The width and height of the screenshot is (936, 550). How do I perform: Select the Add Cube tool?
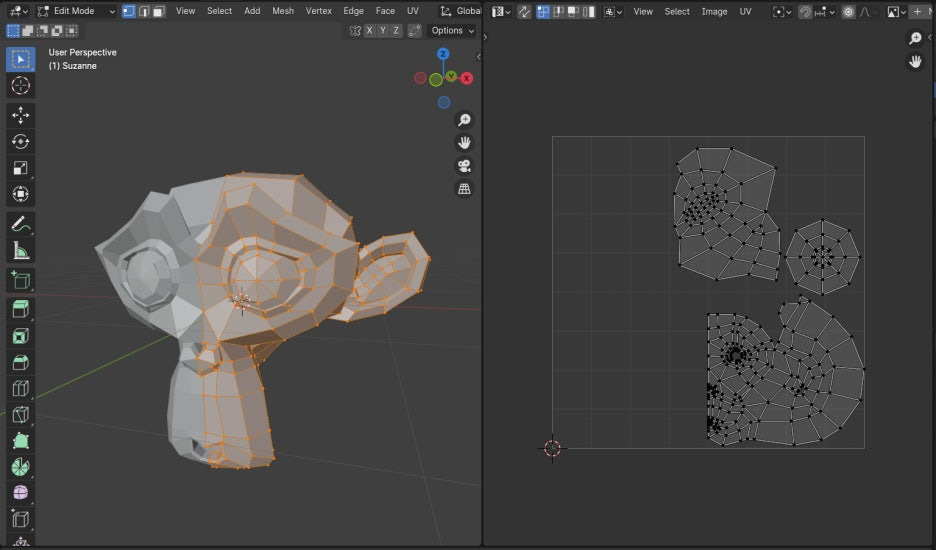click(x=20, y=280)
